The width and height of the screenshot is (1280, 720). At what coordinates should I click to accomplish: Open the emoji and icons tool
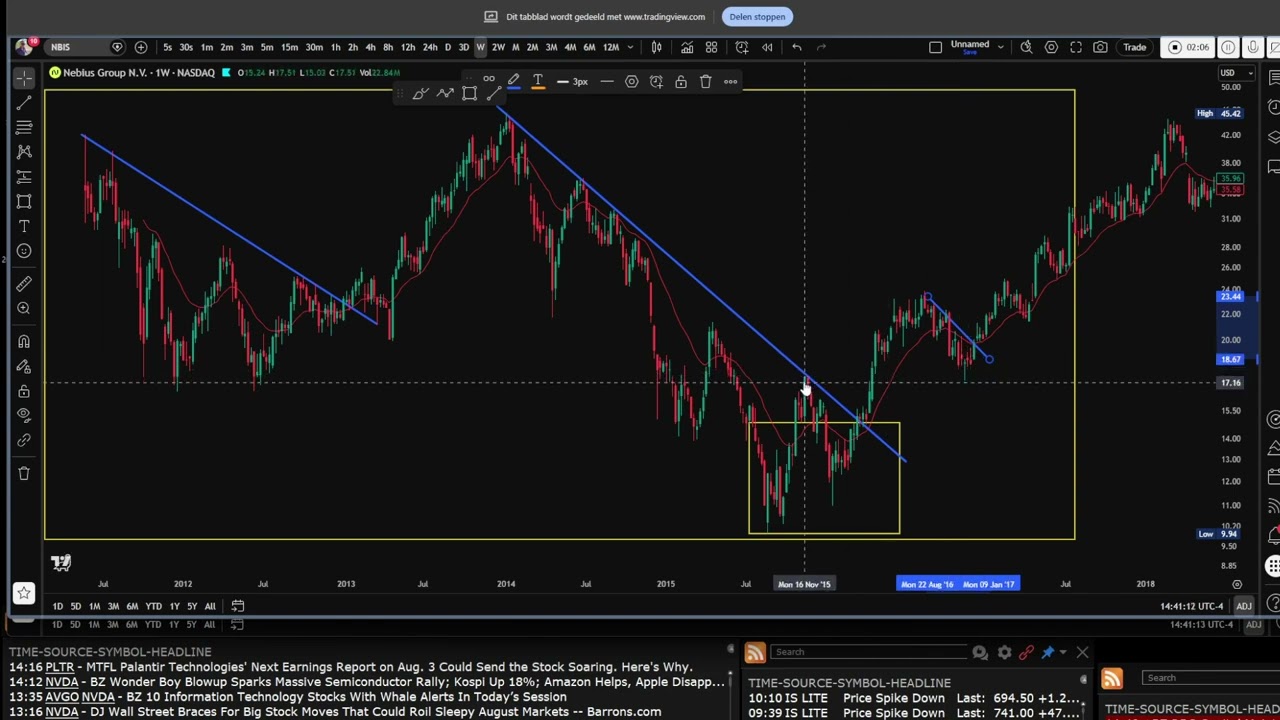[24, 251]
